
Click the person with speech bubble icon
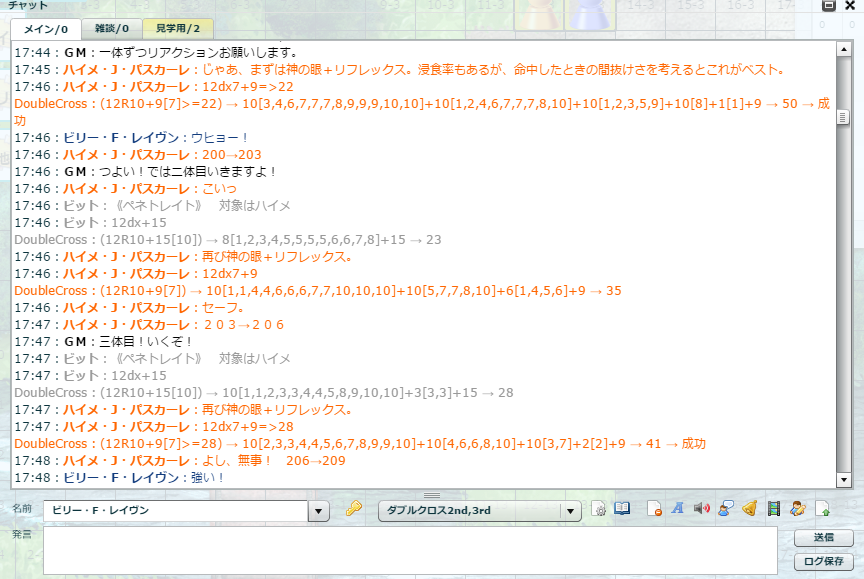725,509
